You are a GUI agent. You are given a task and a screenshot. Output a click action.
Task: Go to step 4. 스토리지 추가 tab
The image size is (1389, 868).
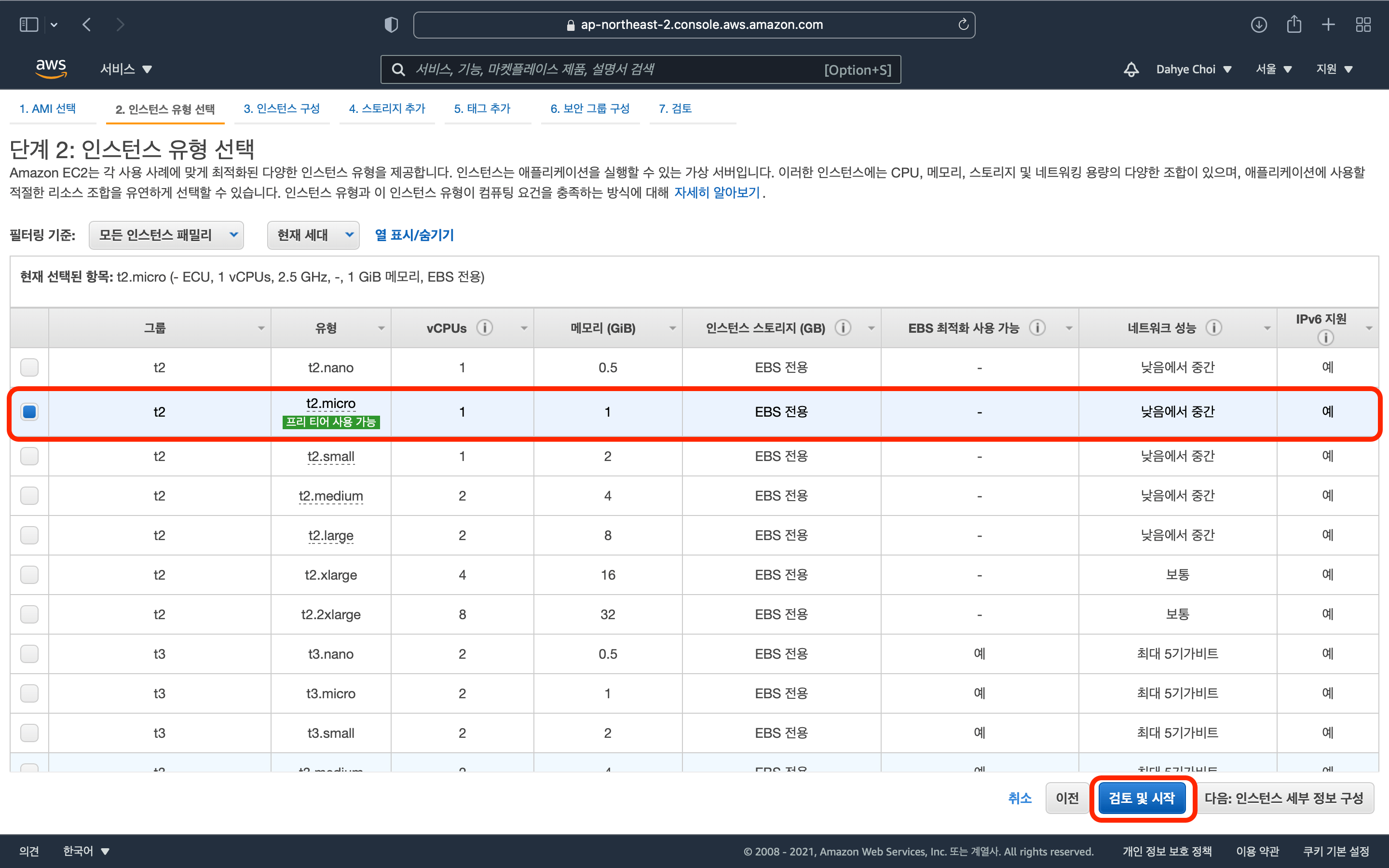click(x=387, y=108)
